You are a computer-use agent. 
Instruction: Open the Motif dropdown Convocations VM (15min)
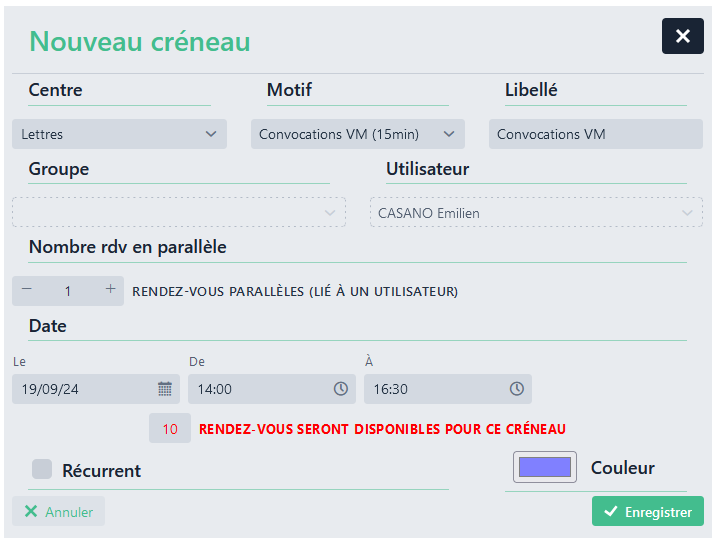click(357, 134)
